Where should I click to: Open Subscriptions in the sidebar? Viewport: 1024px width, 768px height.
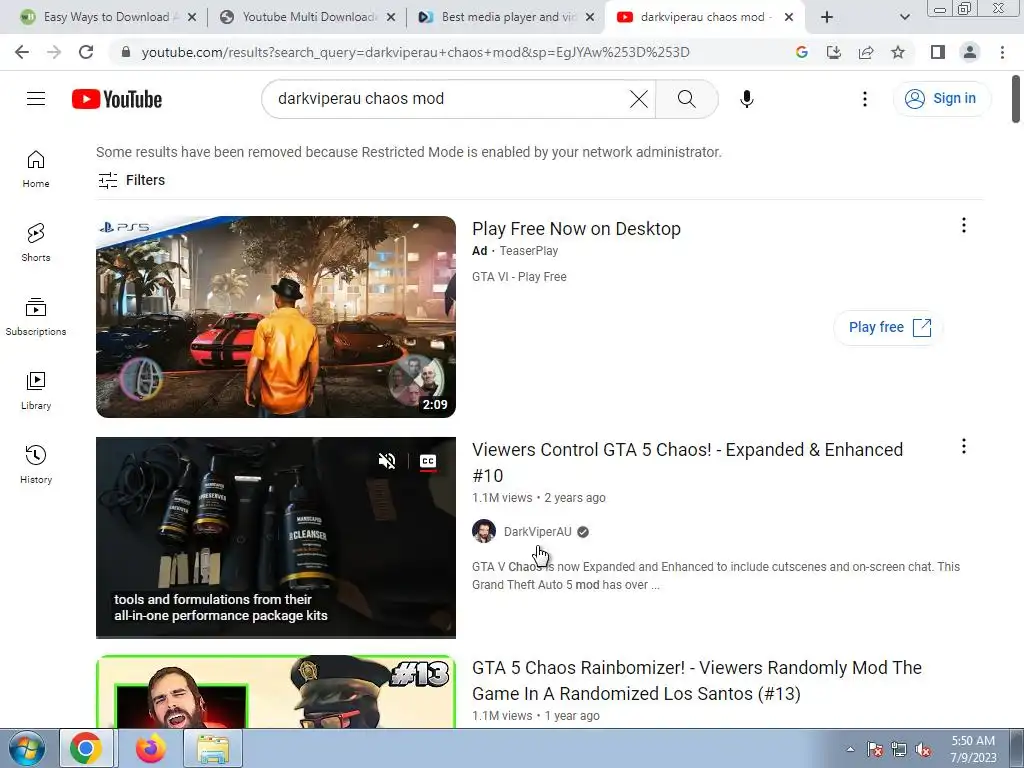pyautogui.click(x=36, y=317)
